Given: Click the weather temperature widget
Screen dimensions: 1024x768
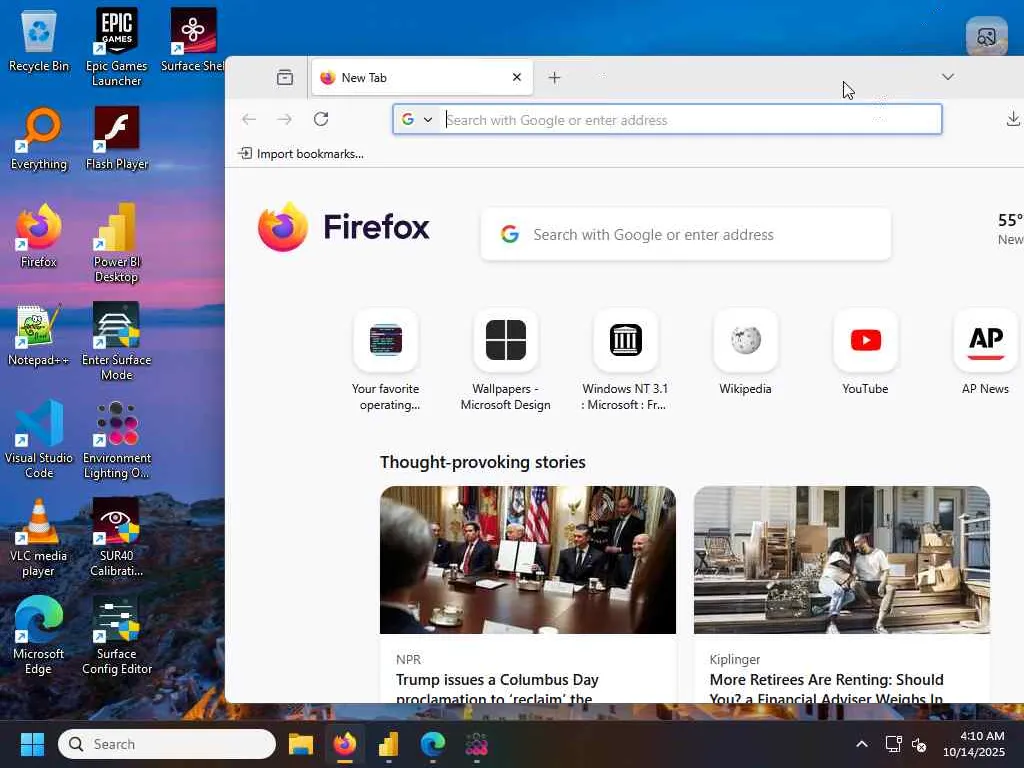Looking at the screenshot, I should (x=1010, y=229).
